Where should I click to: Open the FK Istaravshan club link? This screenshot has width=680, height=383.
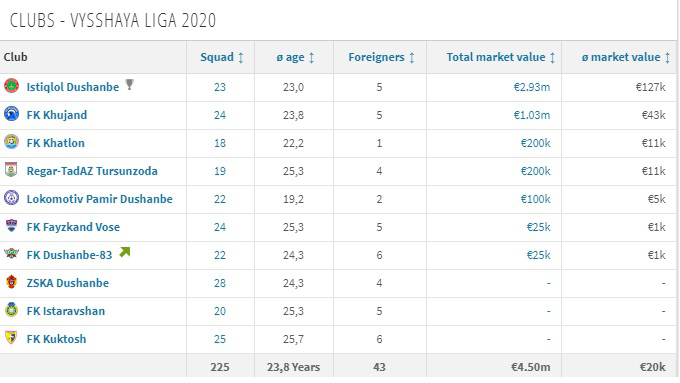(x=66, y=311)
